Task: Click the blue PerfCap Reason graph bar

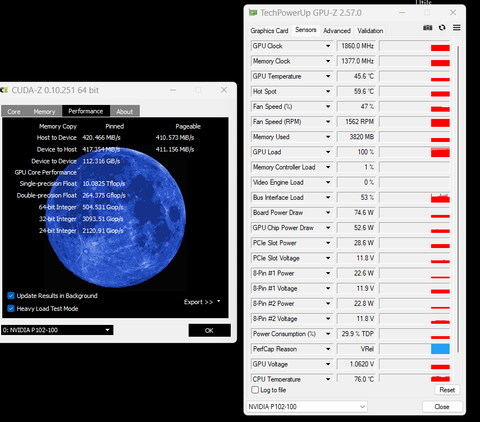Action: (x=440, y=349)
